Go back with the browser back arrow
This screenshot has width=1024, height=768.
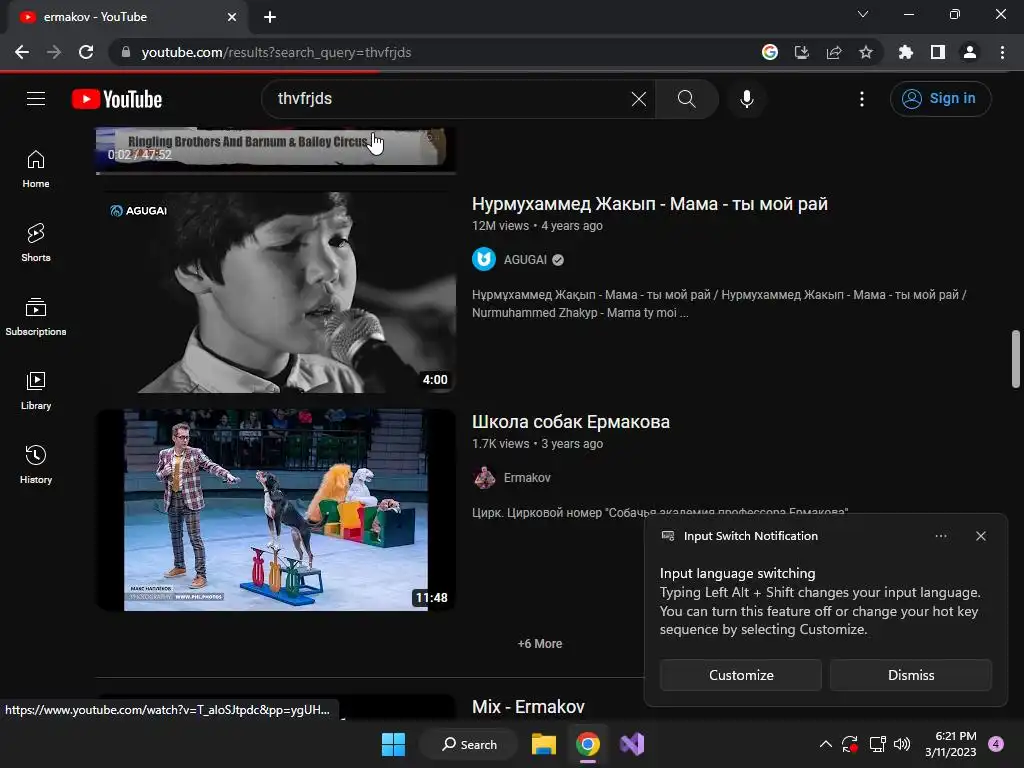pos(22,52)
